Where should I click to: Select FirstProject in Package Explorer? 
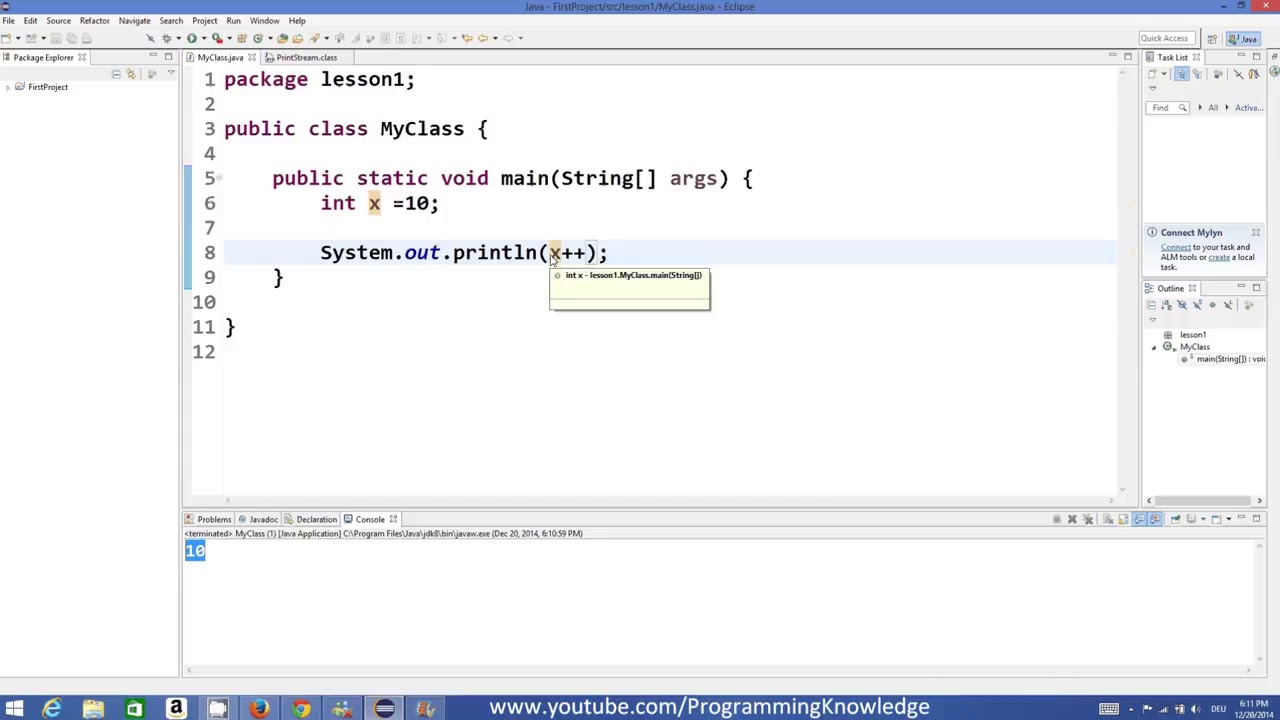[x=48, y=87]
